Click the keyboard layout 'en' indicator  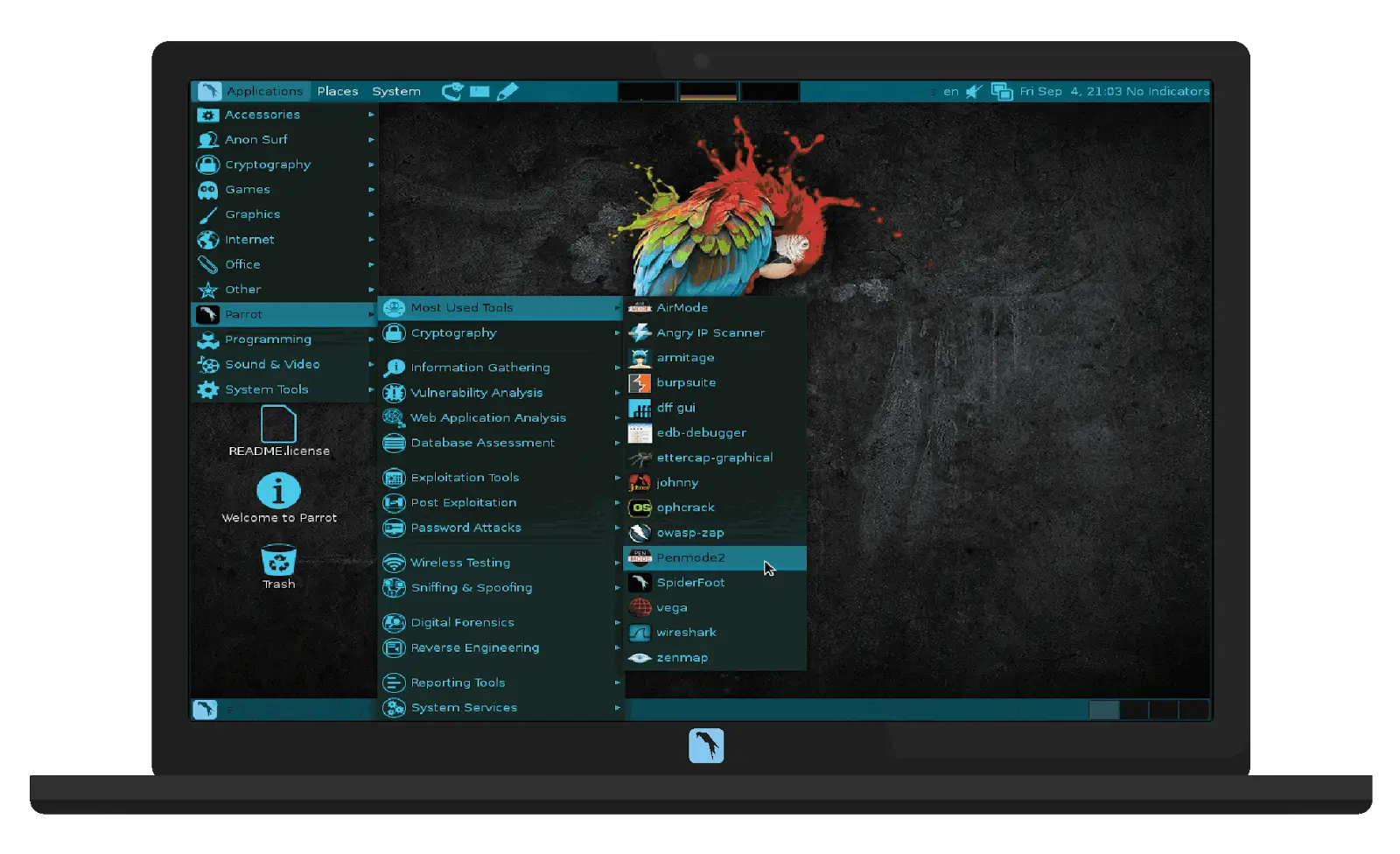click(951, 91)
